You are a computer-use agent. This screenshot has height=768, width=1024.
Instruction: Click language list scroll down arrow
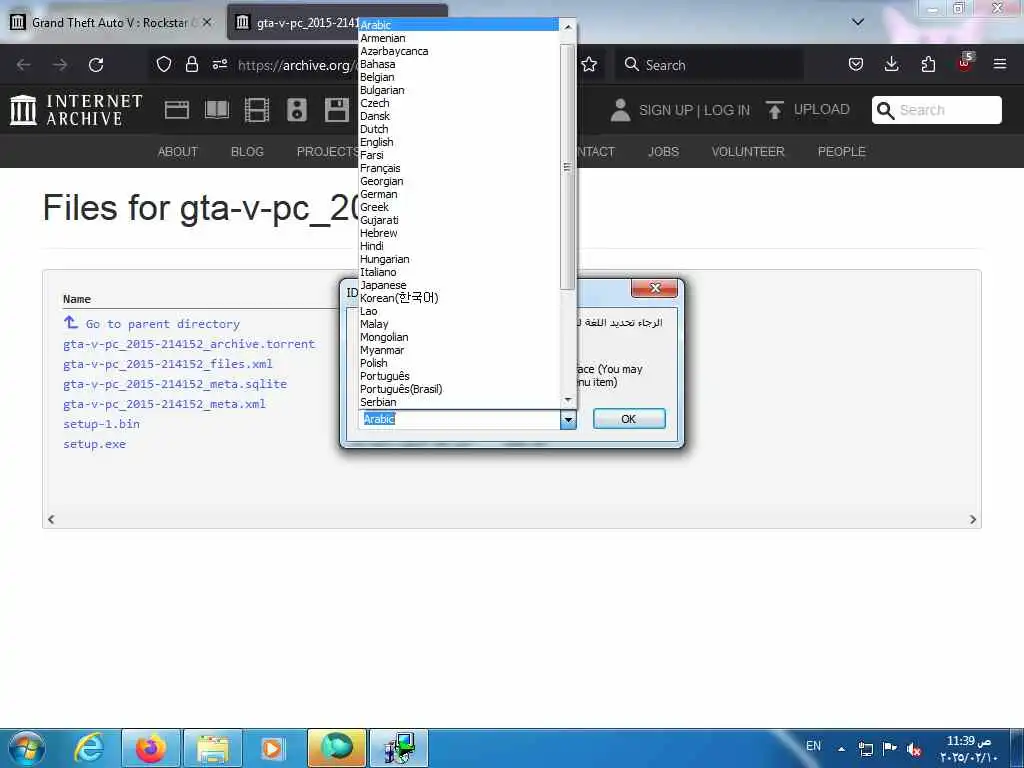click(x=568, y=400)
